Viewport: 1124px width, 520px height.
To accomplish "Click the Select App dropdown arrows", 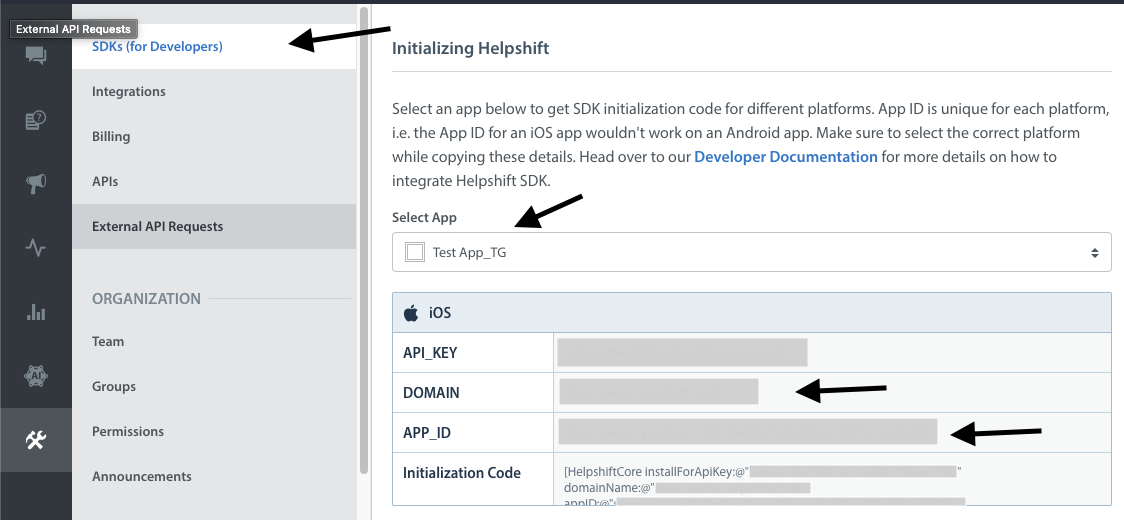I will [x=1095, y=253].
